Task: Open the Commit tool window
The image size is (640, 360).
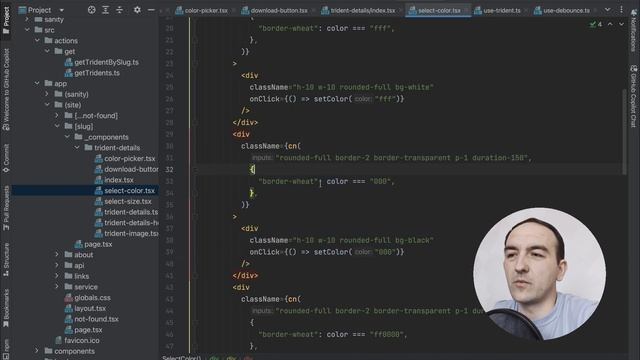Action: pyautogui.click(x=6, y=158)
